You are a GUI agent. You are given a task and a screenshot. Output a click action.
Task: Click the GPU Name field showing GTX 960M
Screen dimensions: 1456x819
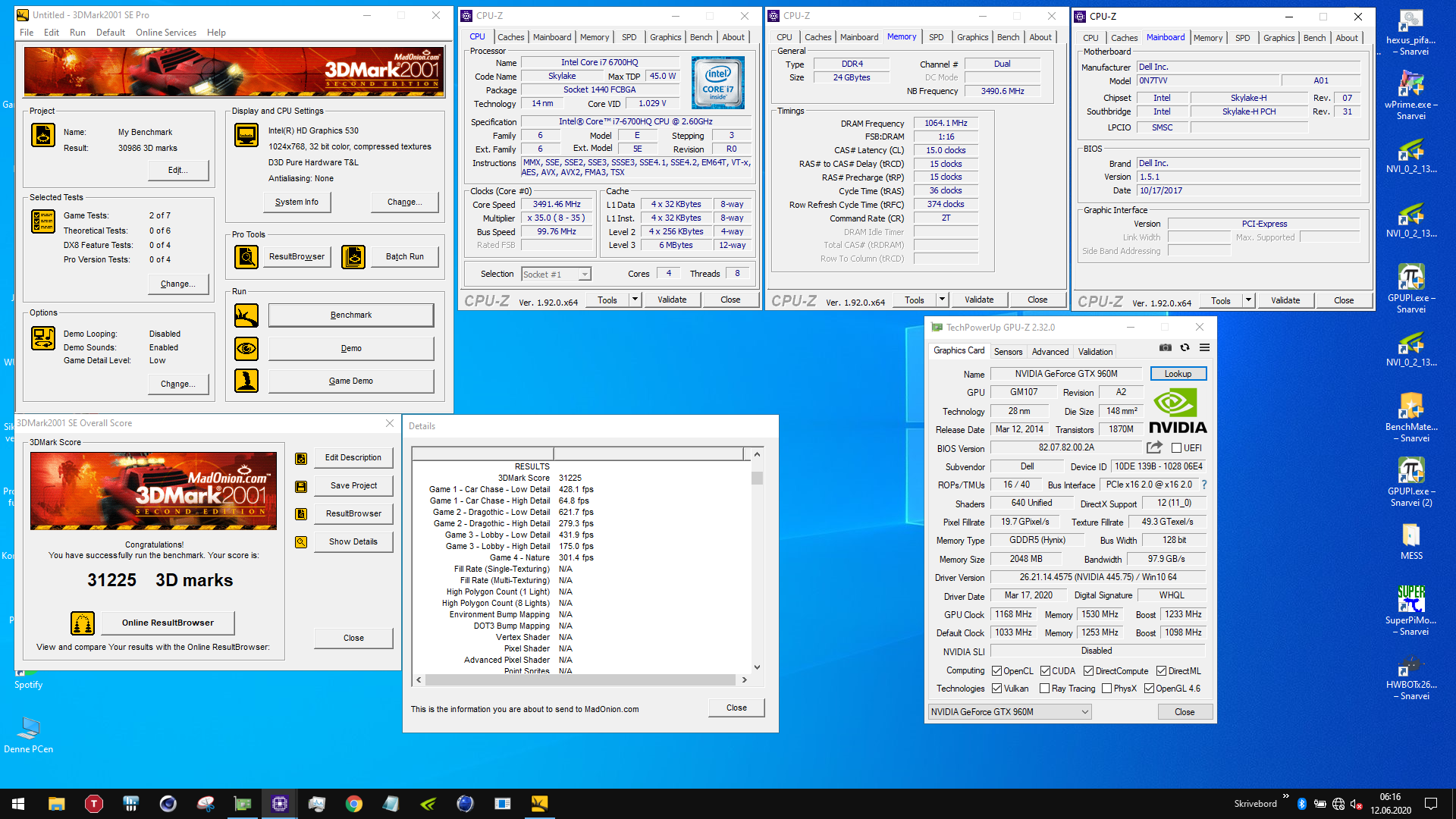[1065, 374]
